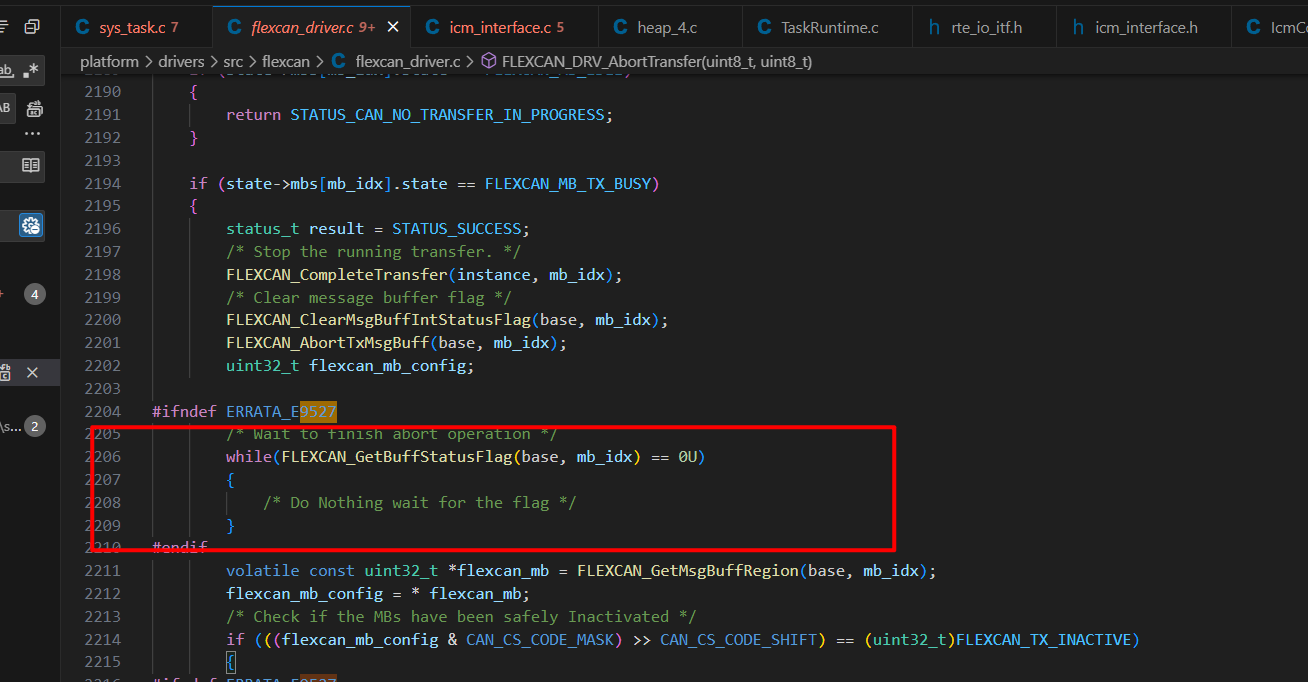Click FLEXCAN_AbortTxMsgBuff function call
The height and width of the screenshot is (682, 1308).
pyautogui.click(x=328, y=342)
